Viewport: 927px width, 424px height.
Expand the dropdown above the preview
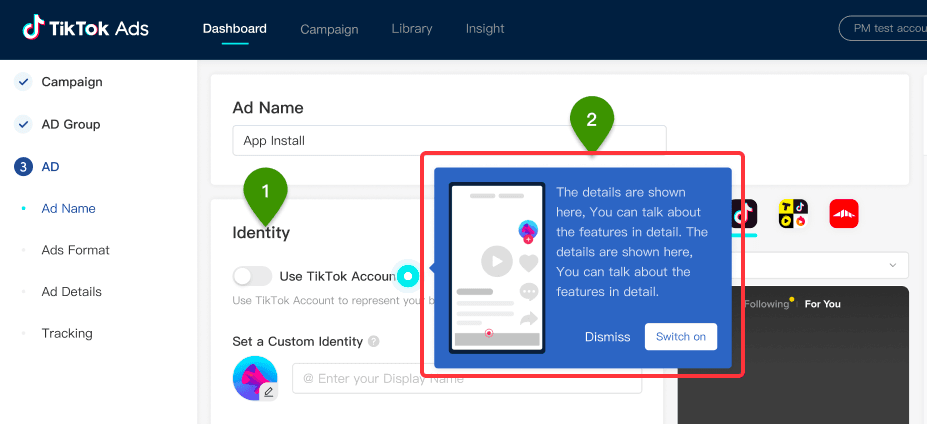tap(890, 265)
